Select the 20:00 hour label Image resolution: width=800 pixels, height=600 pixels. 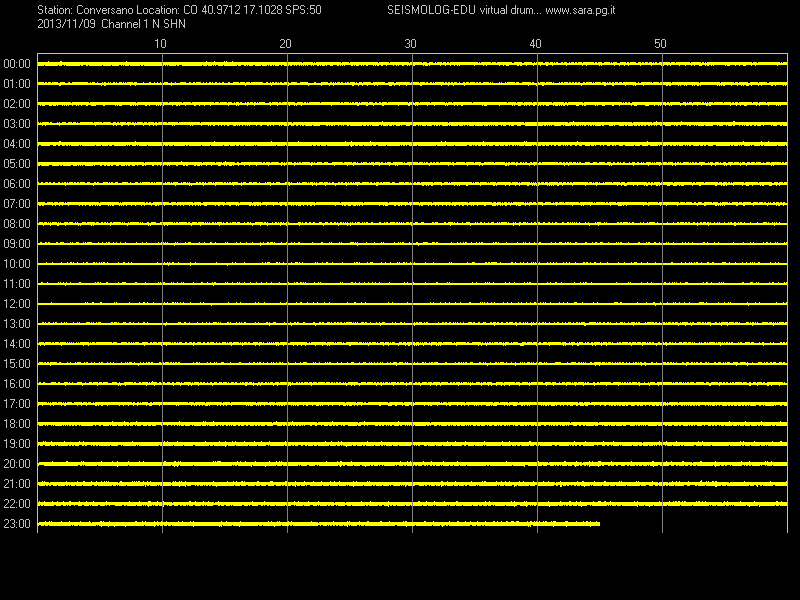17,464
